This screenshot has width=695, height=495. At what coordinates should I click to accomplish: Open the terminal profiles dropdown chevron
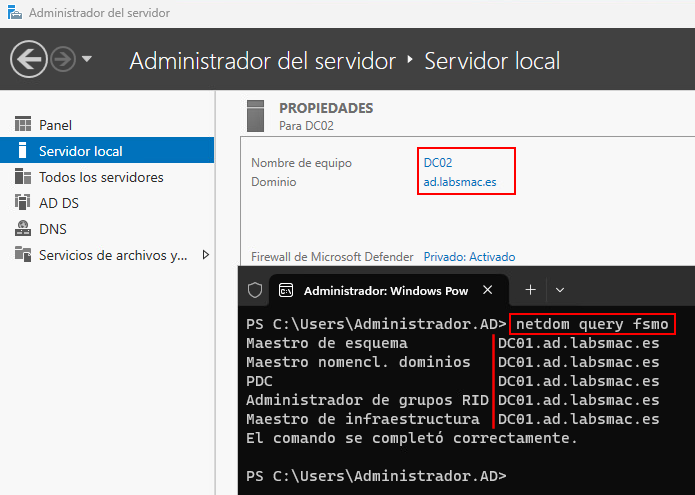tap(560, 290)
